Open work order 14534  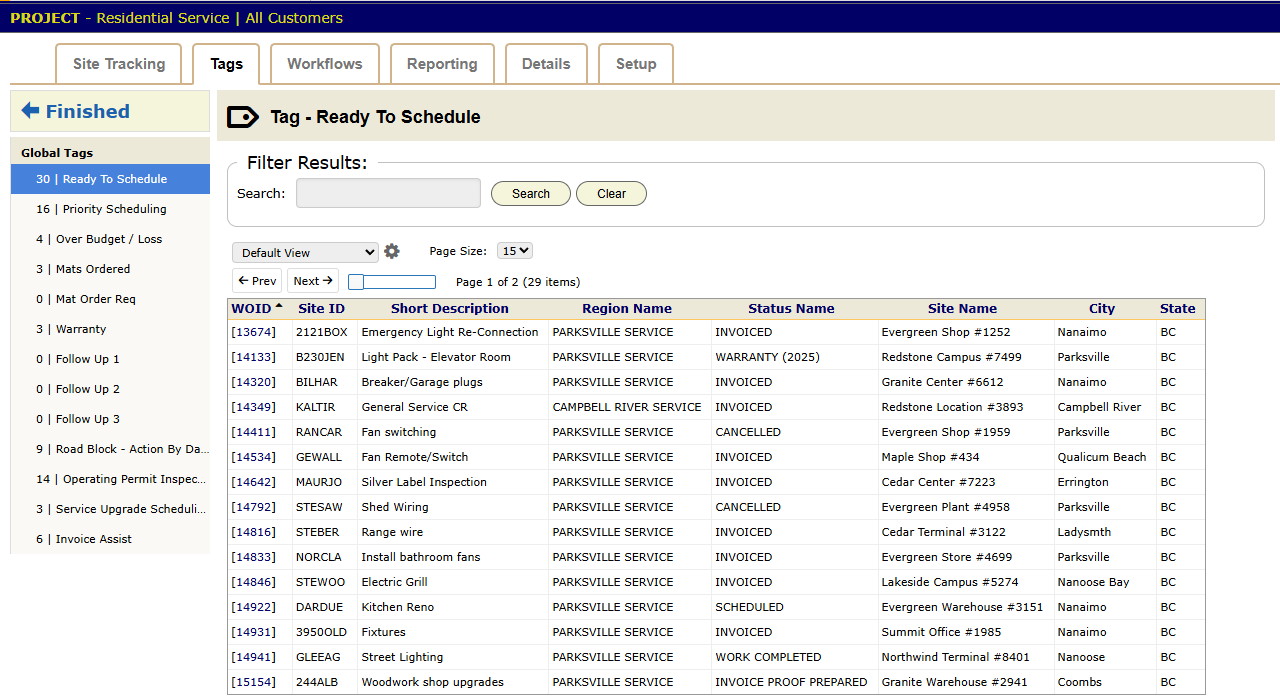coord(253,457)
